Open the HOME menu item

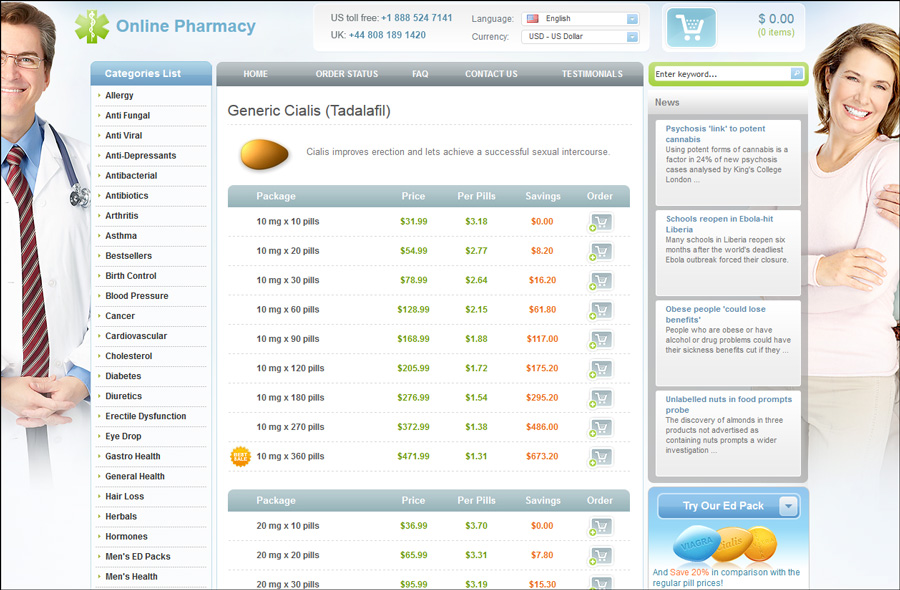255,74
